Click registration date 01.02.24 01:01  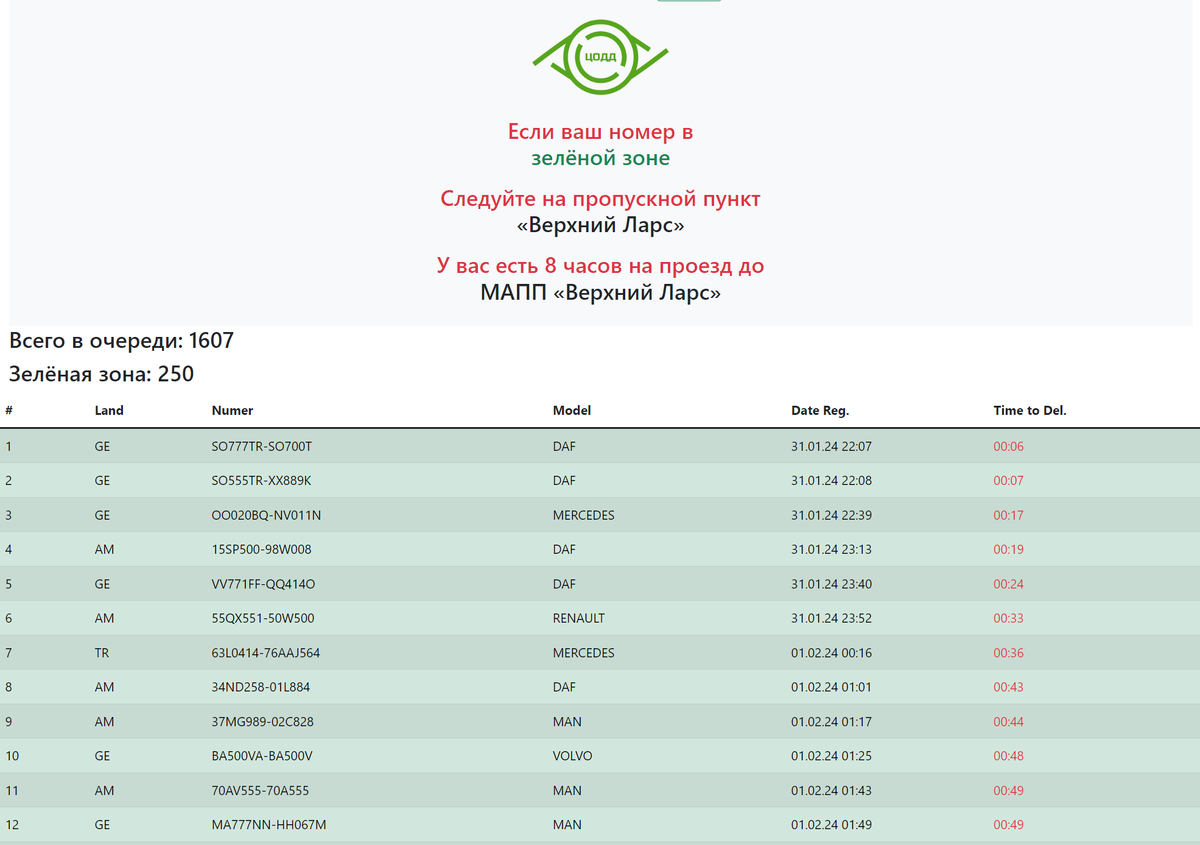tap(831, 688)
